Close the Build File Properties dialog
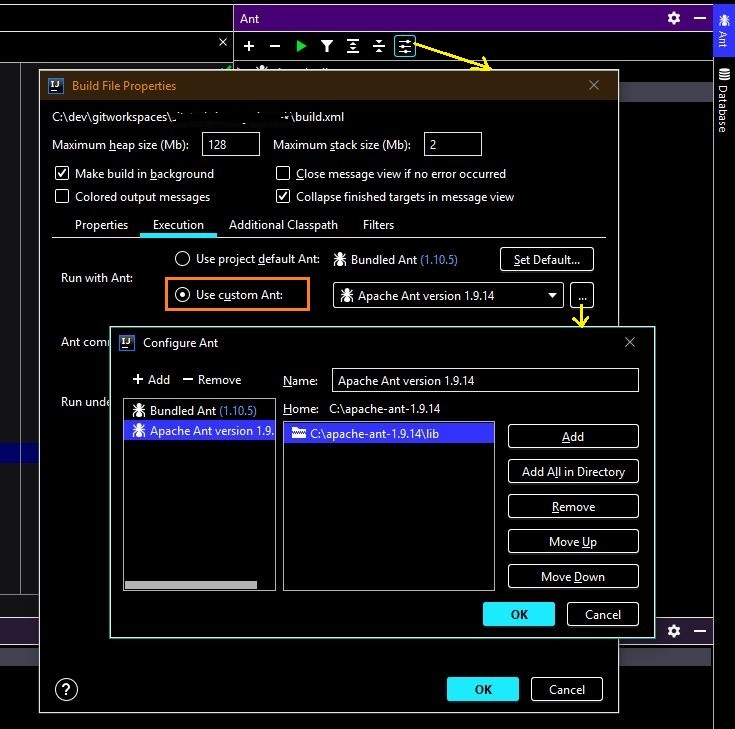 coord(594,85)
